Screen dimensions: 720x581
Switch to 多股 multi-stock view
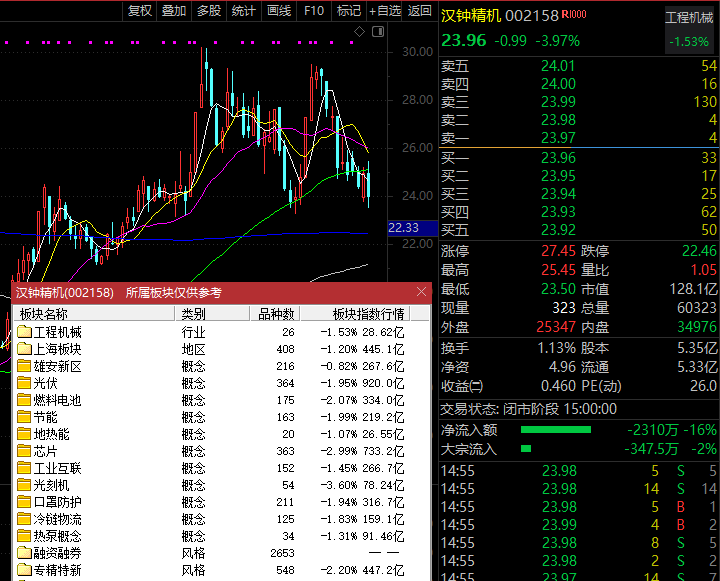(x=208, y=11)
